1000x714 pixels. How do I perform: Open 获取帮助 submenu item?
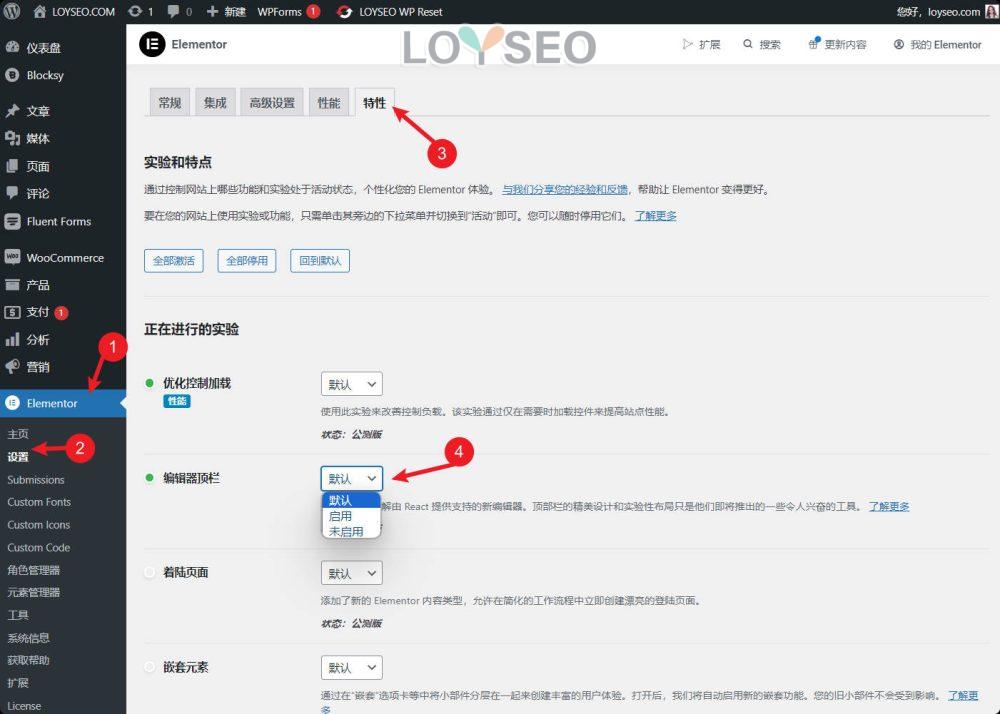pos(28,660)
